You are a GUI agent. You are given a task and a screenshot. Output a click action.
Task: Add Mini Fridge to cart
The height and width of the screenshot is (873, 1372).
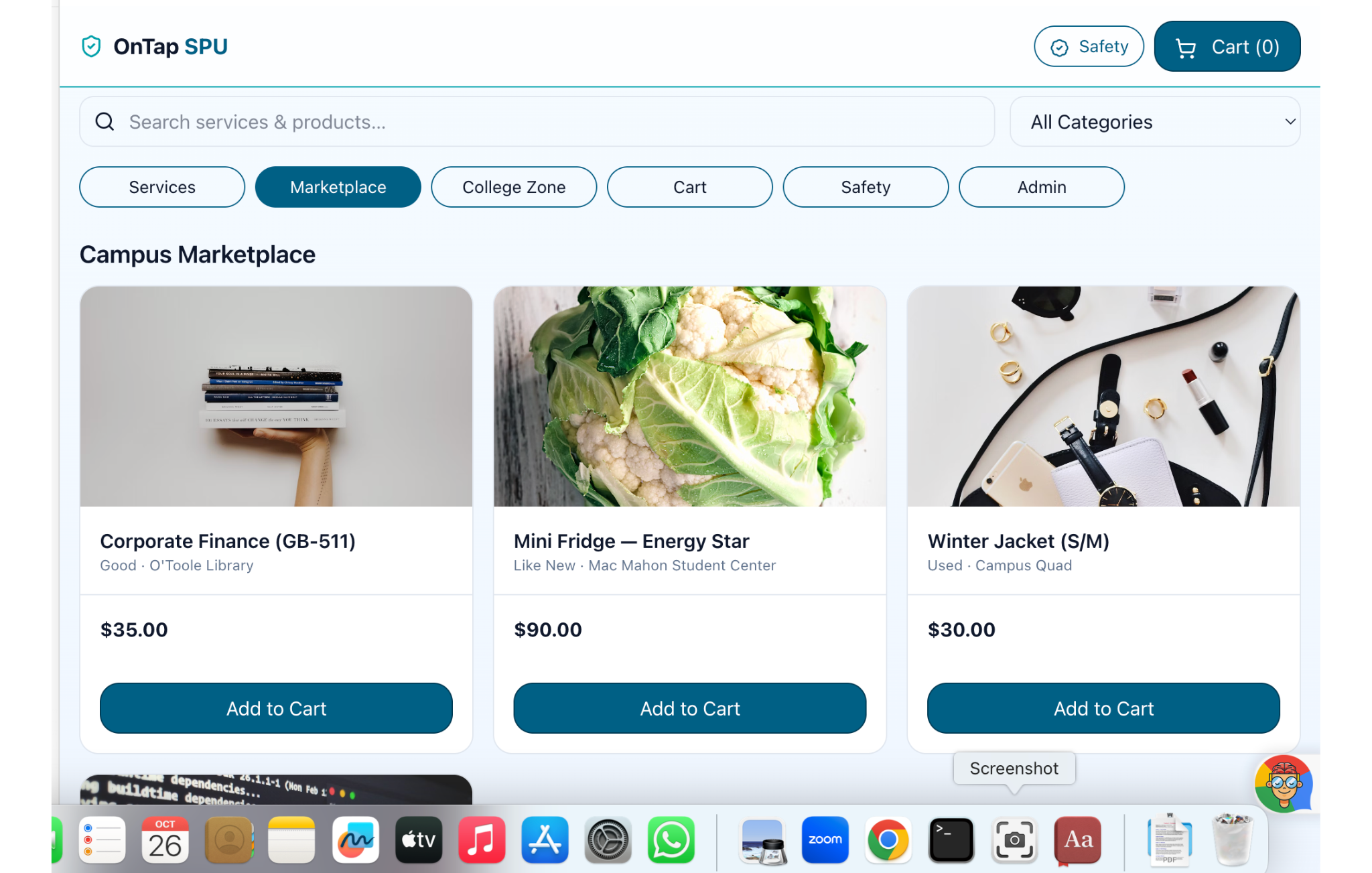tap(689, 708)
